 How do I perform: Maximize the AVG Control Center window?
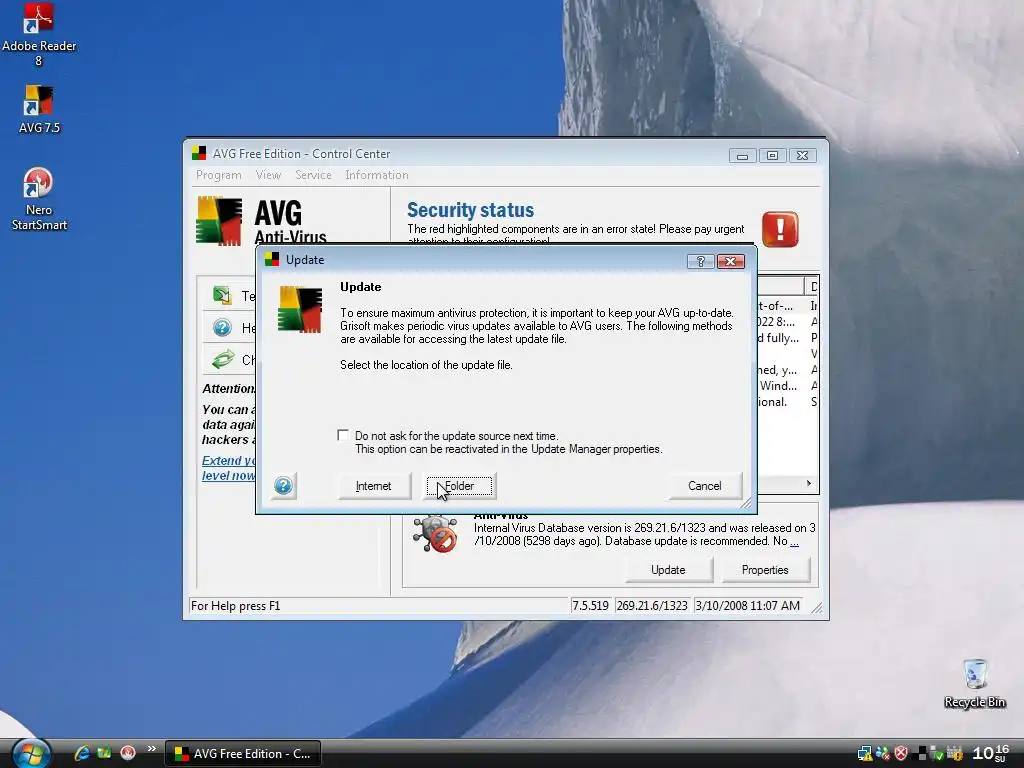coord(773,155)
